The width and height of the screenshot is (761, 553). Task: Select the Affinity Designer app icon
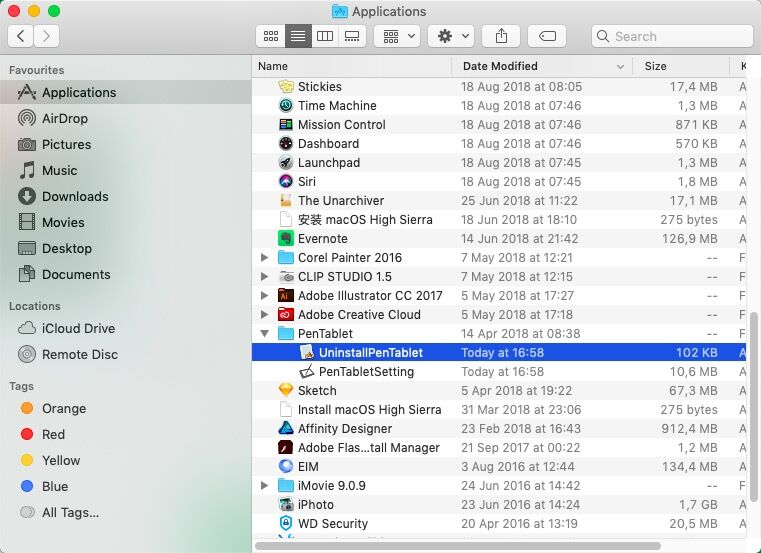pyautogui.click(x=286, y=428)
